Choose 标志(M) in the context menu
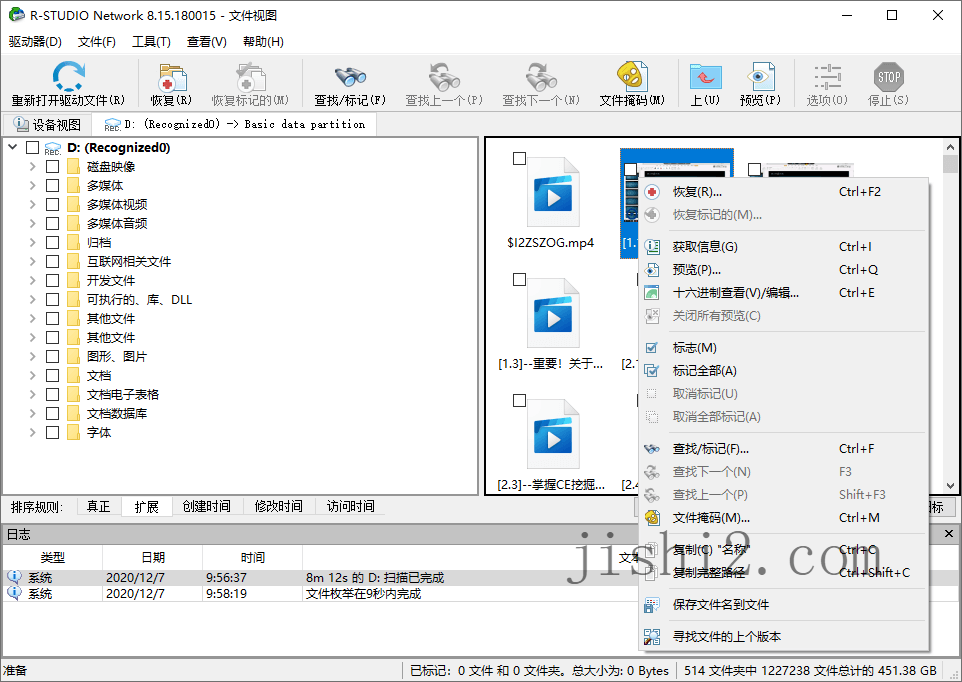This screenshot has width=962, height=682. tap(783, 348)
